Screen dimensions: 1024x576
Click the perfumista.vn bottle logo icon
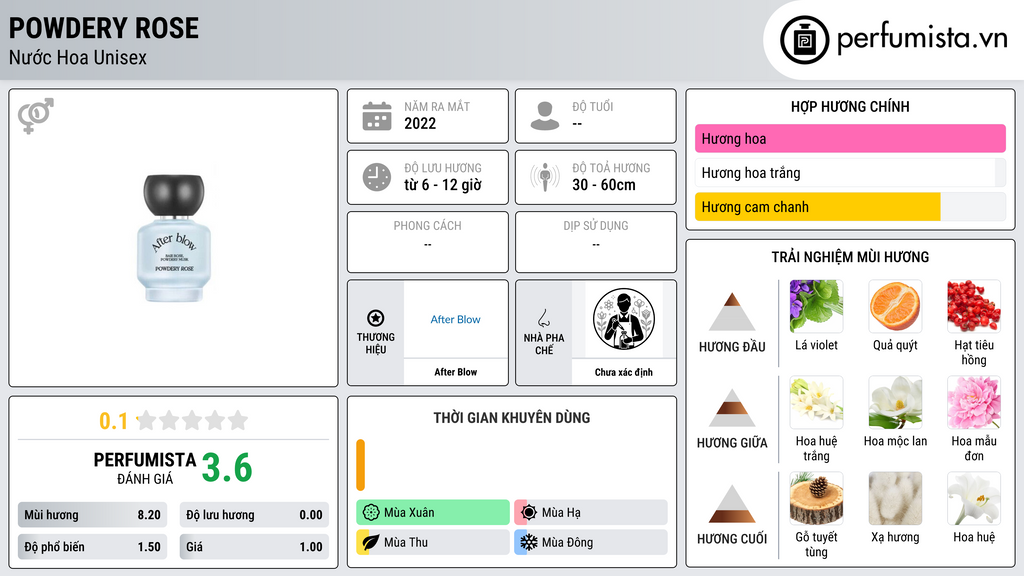tap(804, 40)
